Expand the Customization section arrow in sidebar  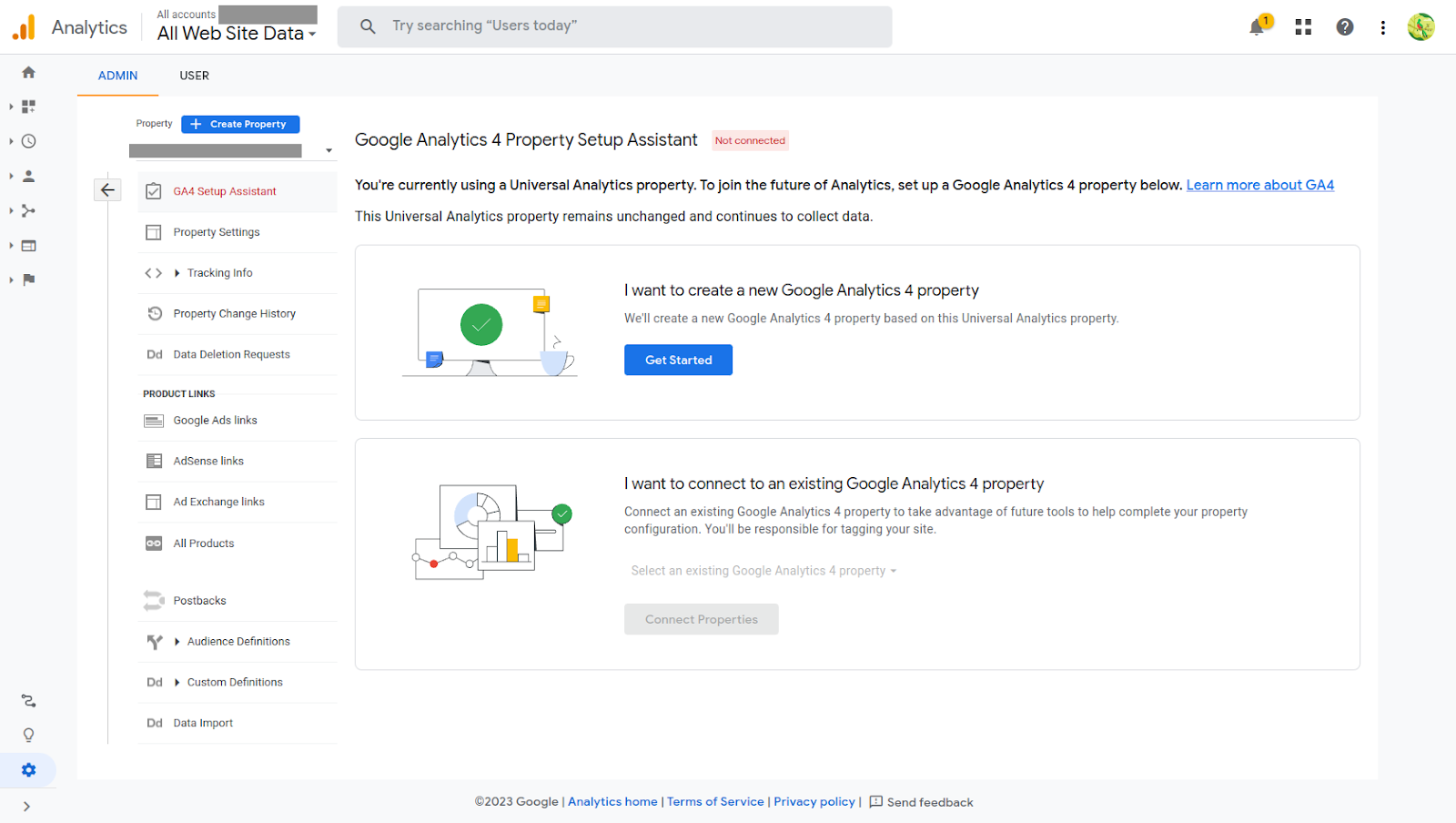click(x=11, y=107)
